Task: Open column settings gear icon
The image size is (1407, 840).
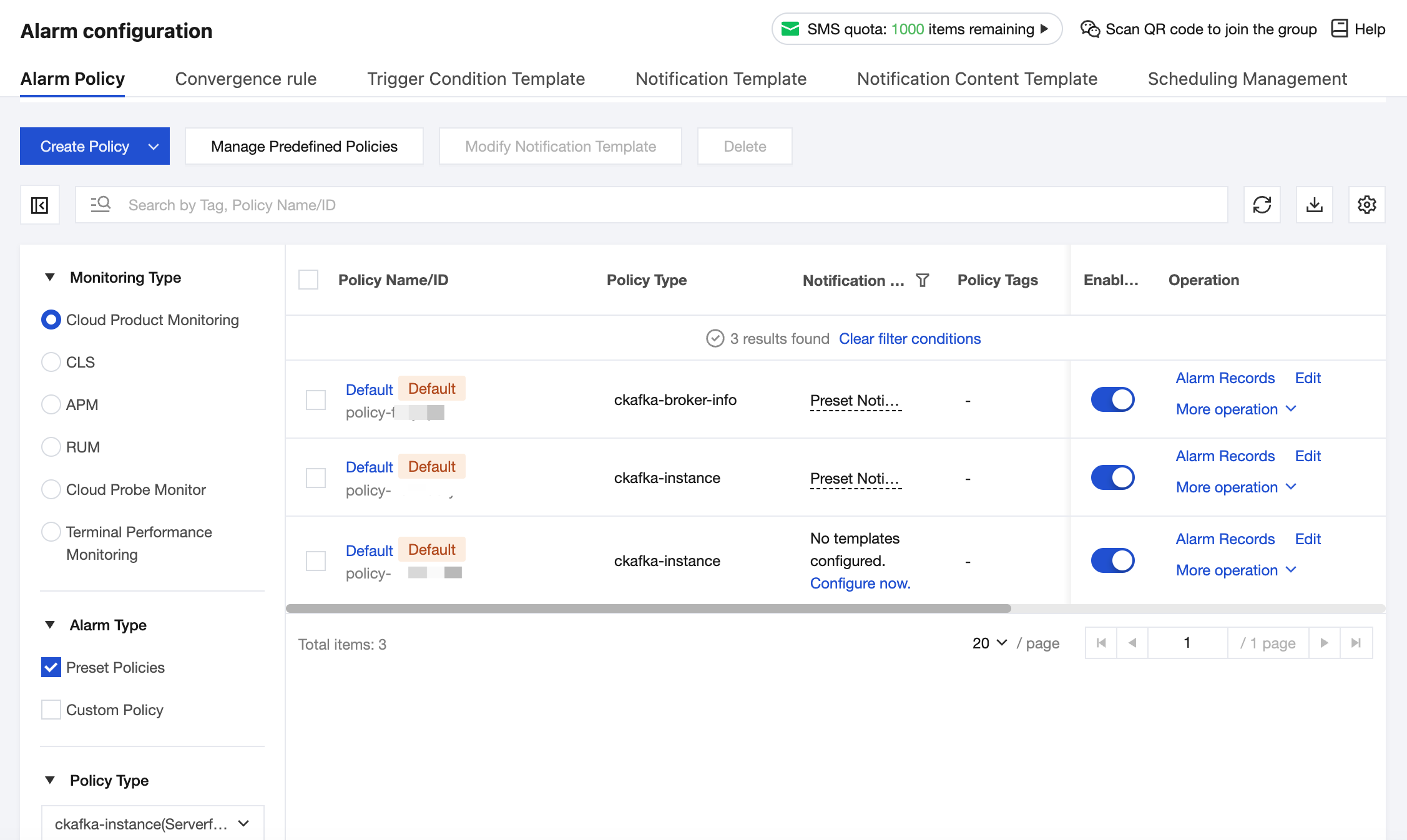Action: [x=1366, y=205]
